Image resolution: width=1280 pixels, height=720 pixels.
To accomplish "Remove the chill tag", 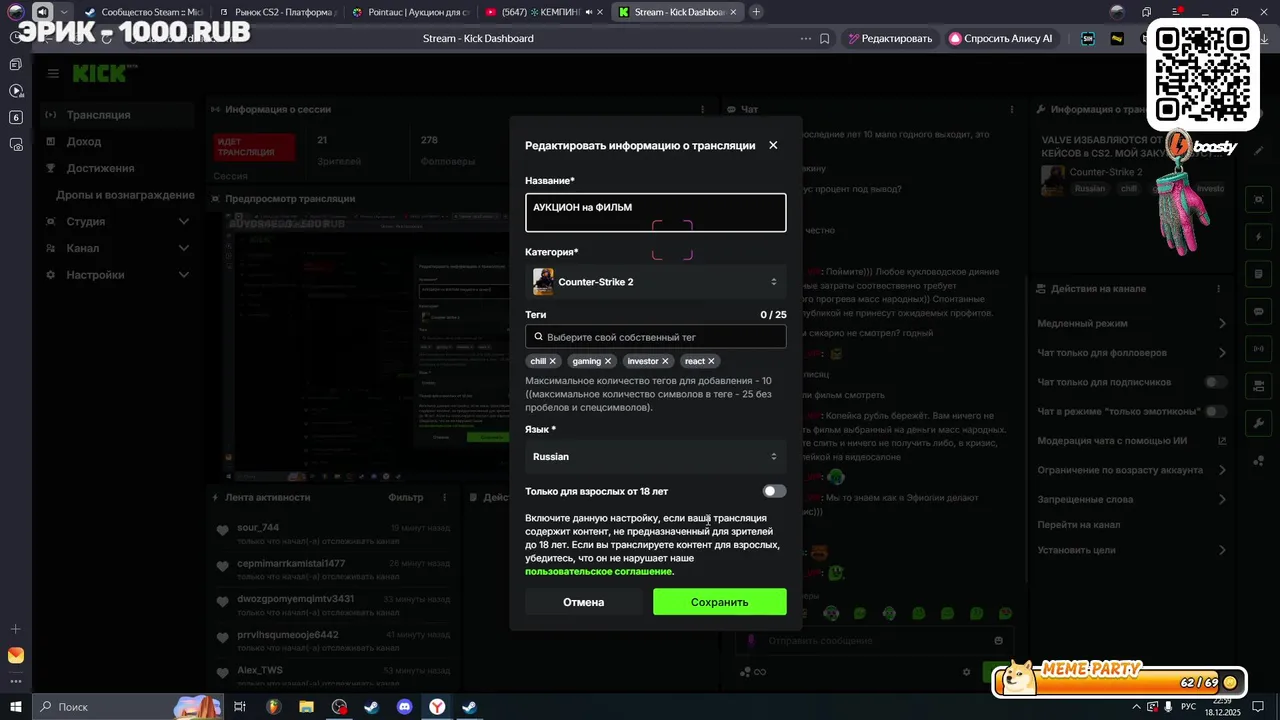I will point(552,361).
